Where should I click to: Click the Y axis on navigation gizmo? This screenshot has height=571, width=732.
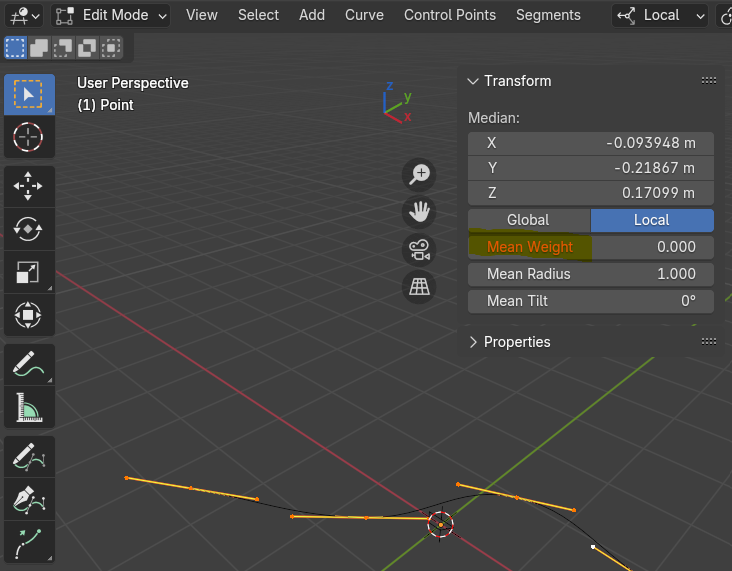(x=408, y=97)
